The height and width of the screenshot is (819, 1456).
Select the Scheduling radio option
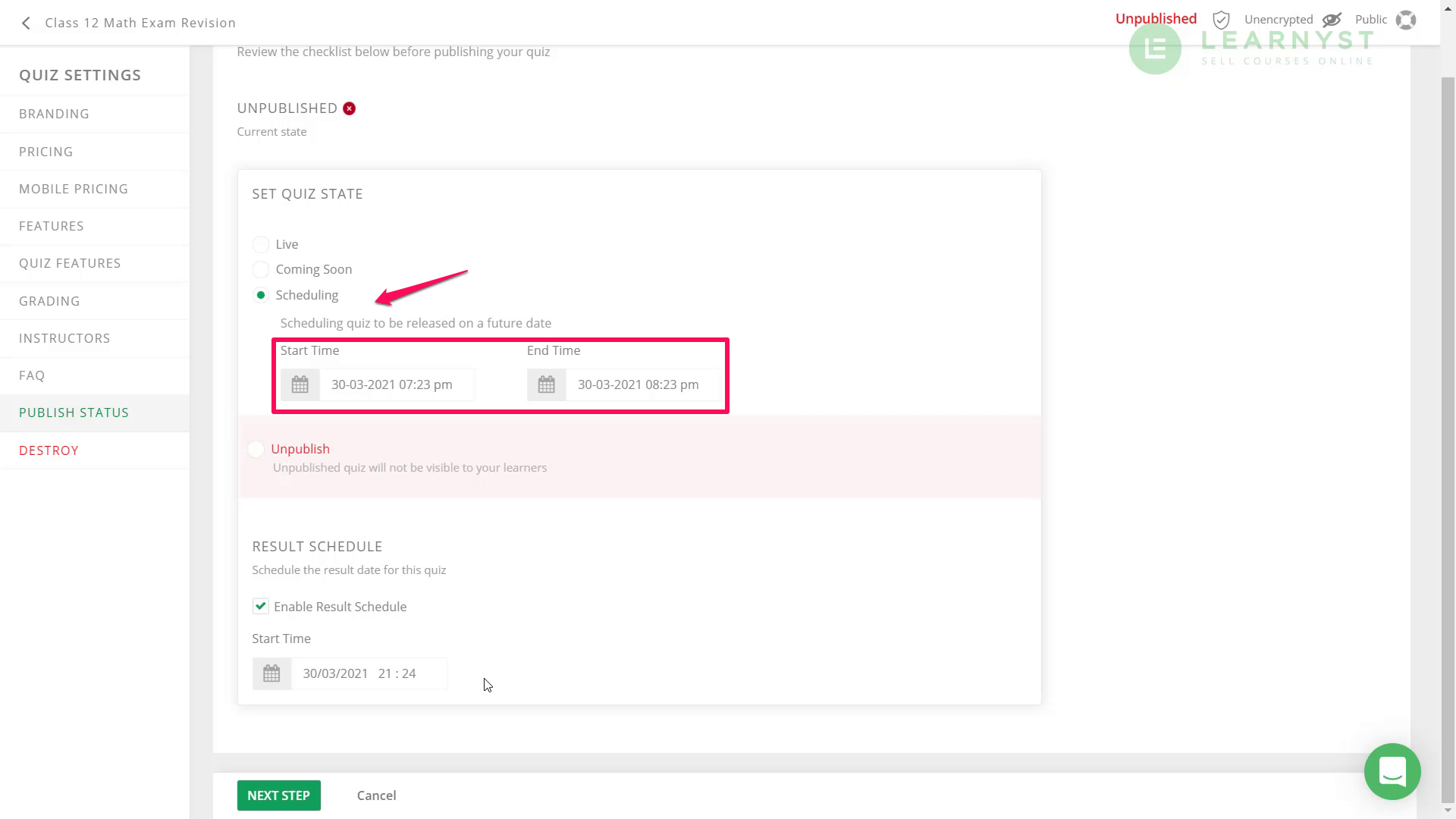click(261, 295)
